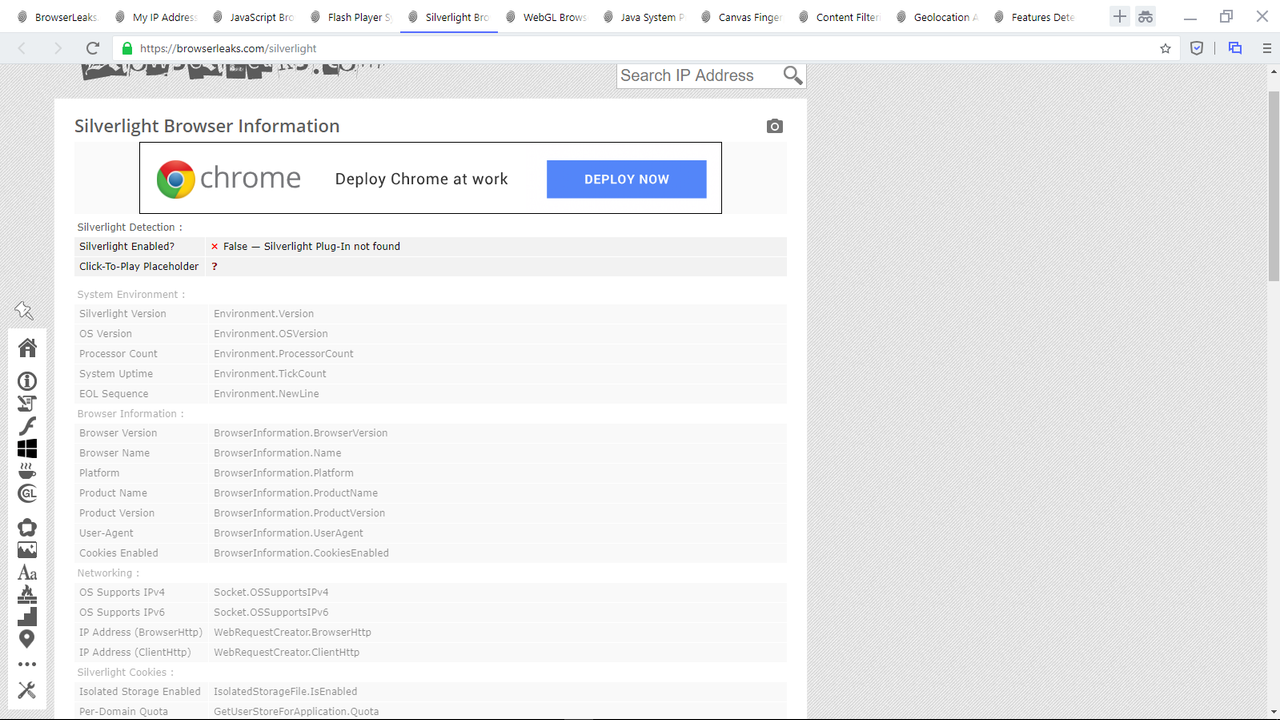
Task: Switch to the Flash Player tab
Action: tap(351, 17)
